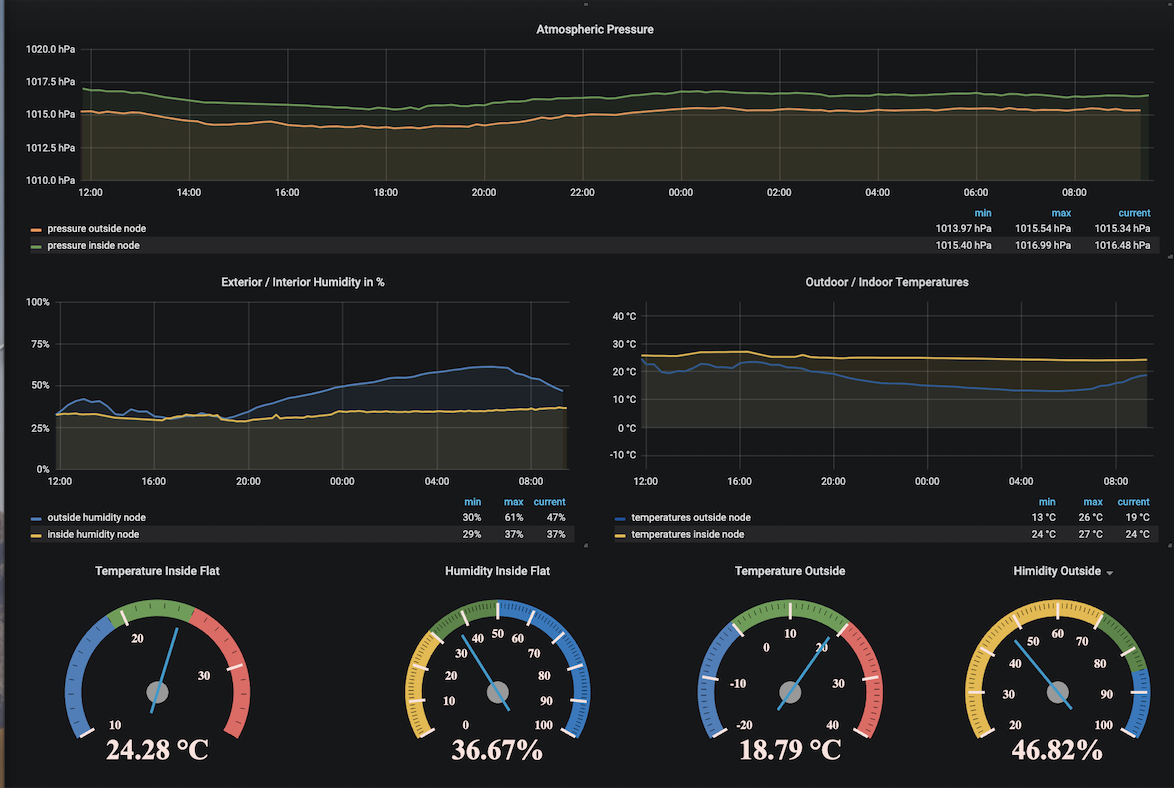Open the Exterior / Interior Humidity panel title
Screen dimensions: 1174x788
click(x=302, y=282)
